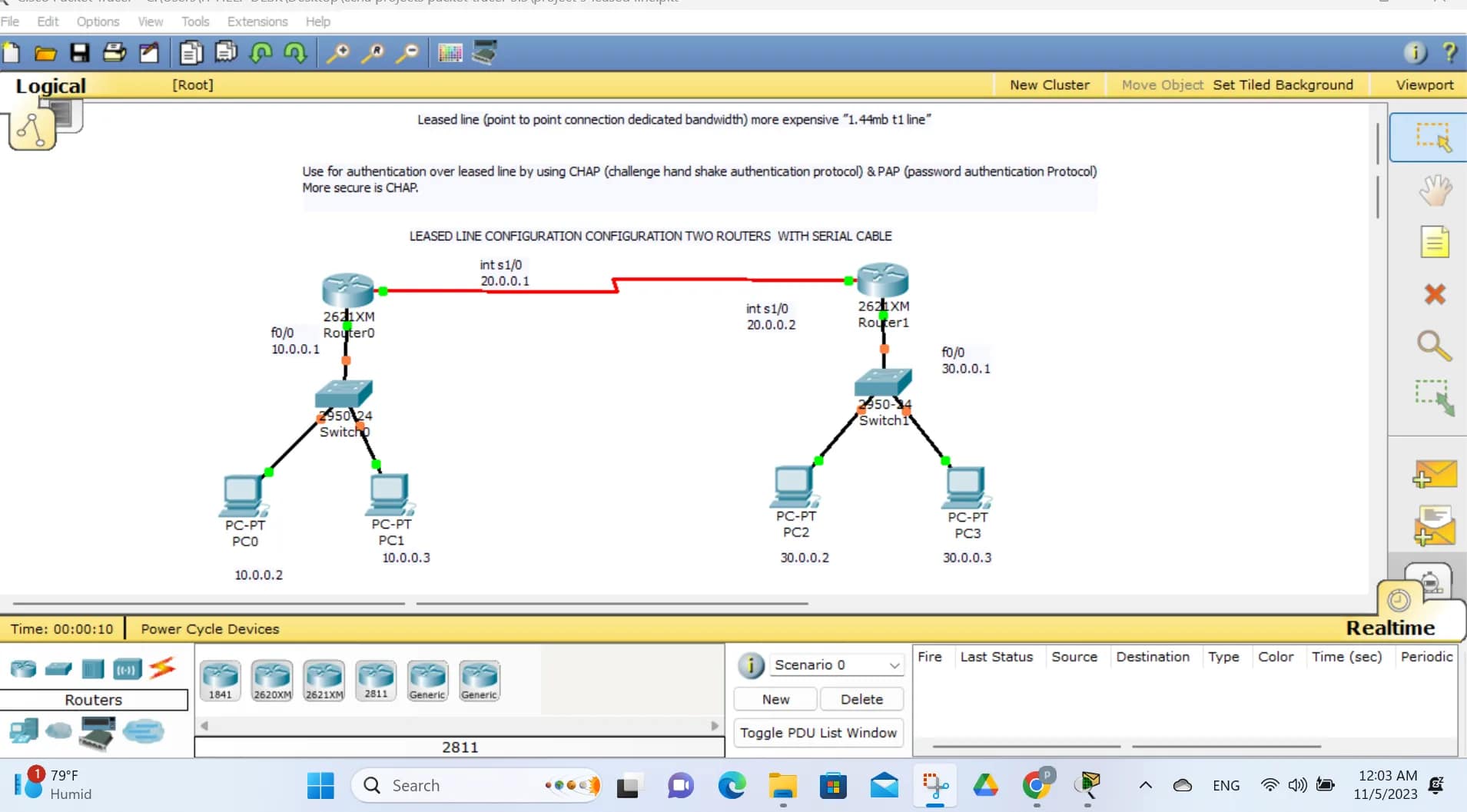The height and width of the screenshot is (812, 1467).
Task: Open the Tools menu
Action: tap(194, 21)
